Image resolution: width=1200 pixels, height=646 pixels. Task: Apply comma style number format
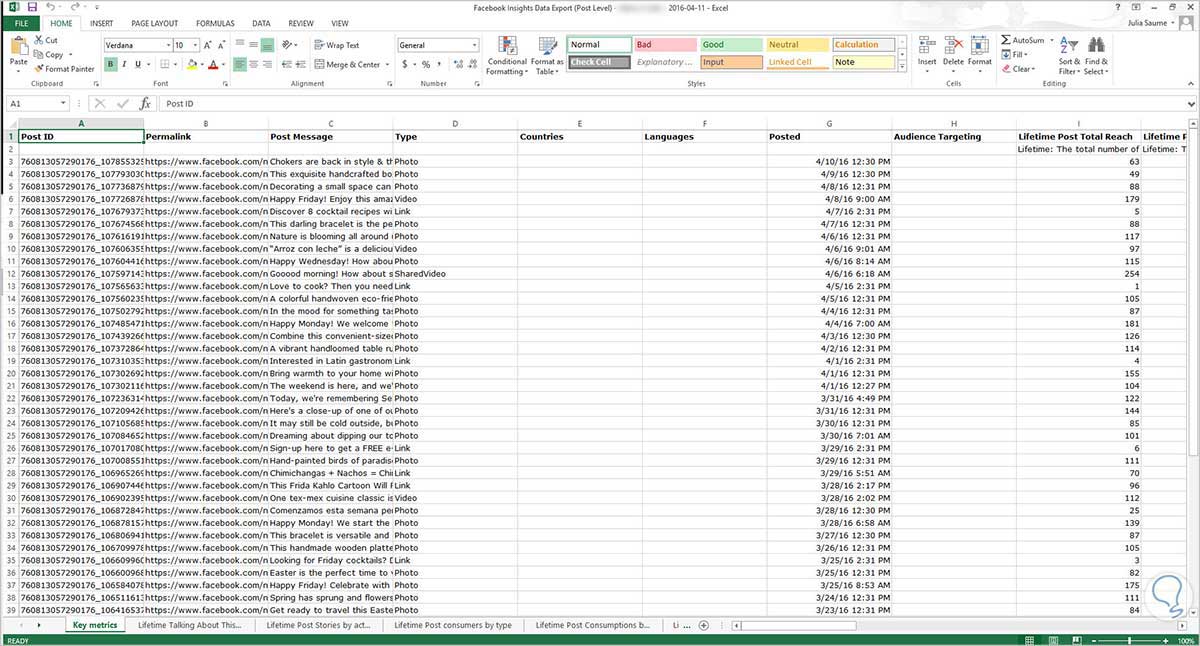[439, 64]
